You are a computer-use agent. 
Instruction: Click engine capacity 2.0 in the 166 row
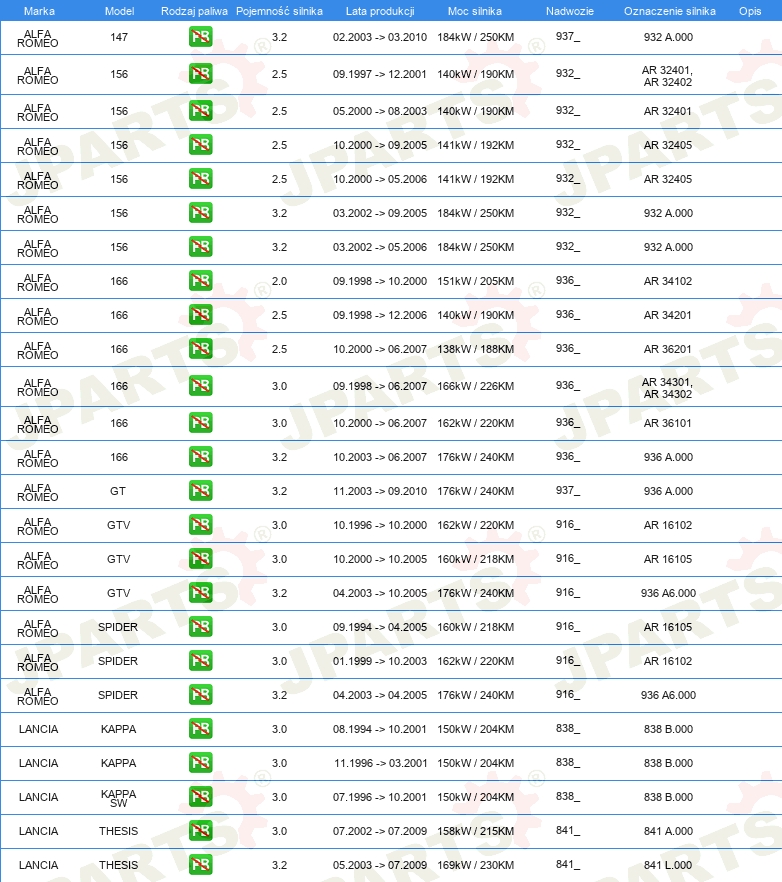click(280, 281)
